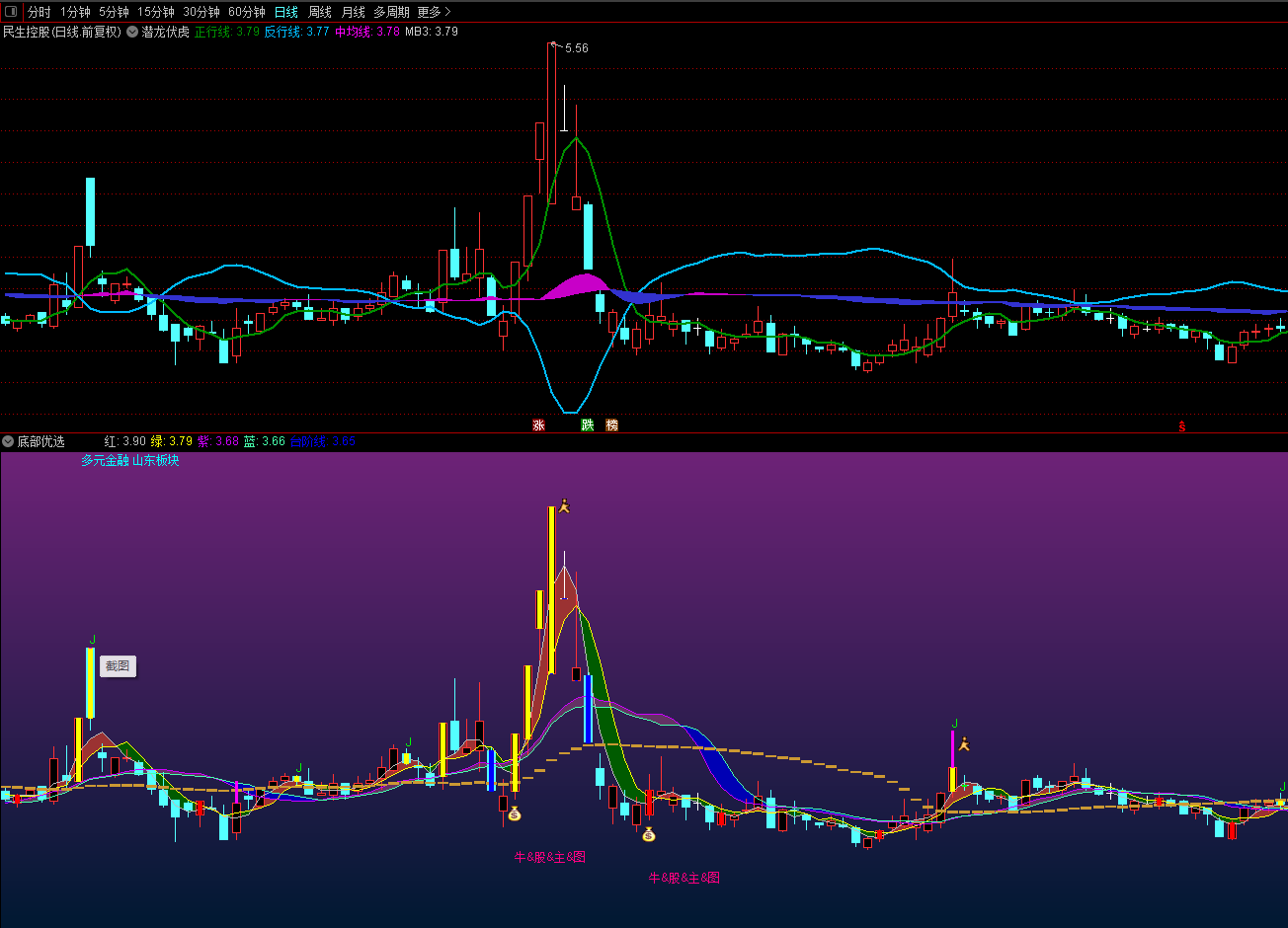Select the 1分钟 period tab
The width and height of the screenshot is (1288, 928).
tap(75, 12)
